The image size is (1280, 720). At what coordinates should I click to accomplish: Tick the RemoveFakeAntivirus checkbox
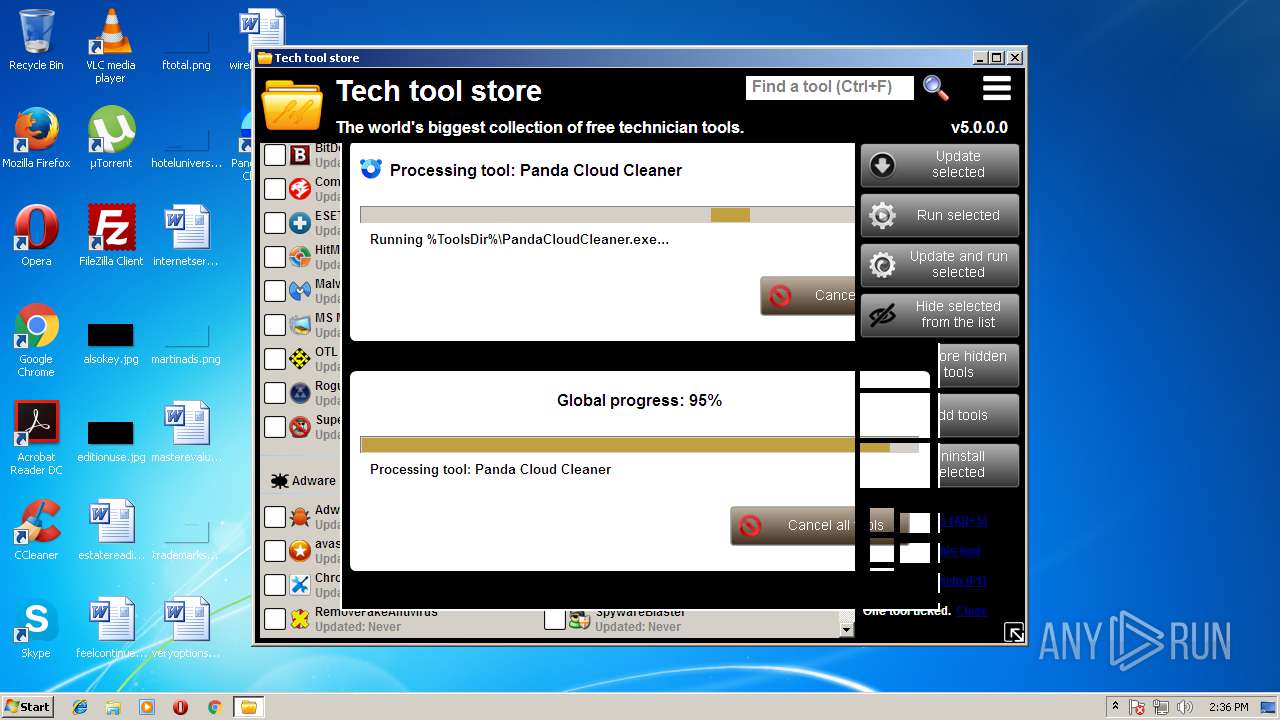(275, 619)
